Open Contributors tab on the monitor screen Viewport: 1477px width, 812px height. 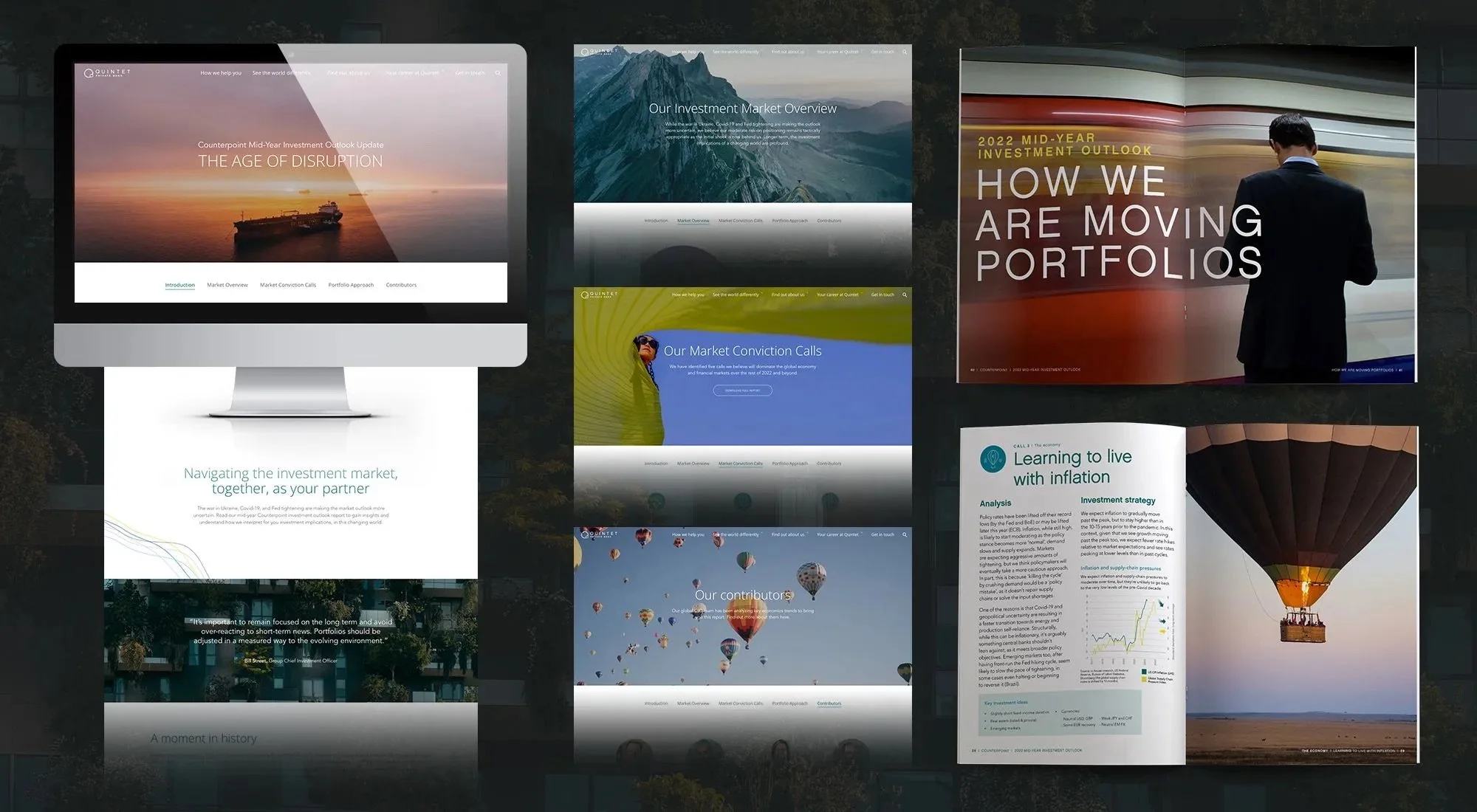pos(401,285)
